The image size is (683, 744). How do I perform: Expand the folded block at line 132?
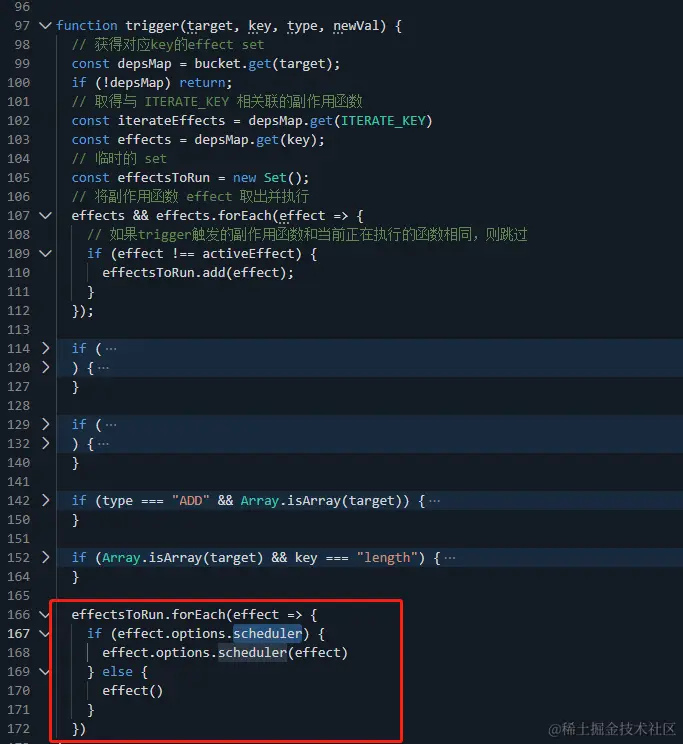[x=45, y=444]
